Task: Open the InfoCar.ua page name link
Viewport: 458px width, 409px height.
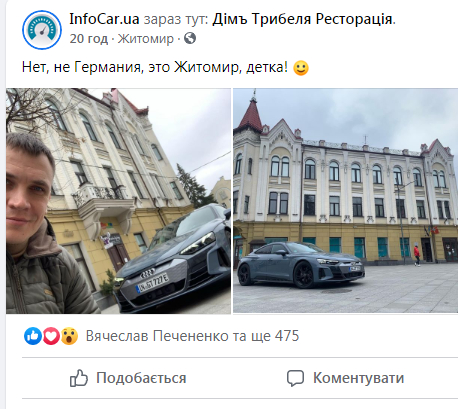Action: click(104, 19)
